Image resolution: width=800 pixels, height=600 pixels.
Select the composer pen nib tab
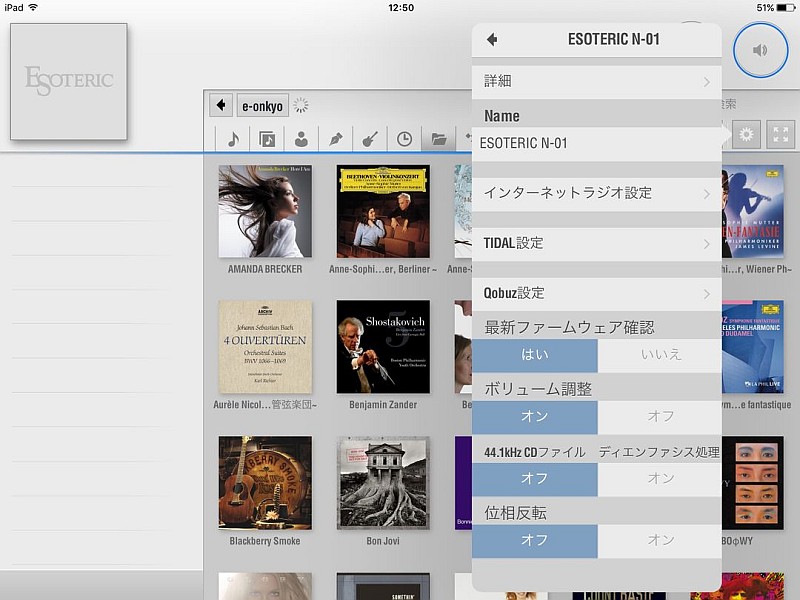tap(335, 139)
